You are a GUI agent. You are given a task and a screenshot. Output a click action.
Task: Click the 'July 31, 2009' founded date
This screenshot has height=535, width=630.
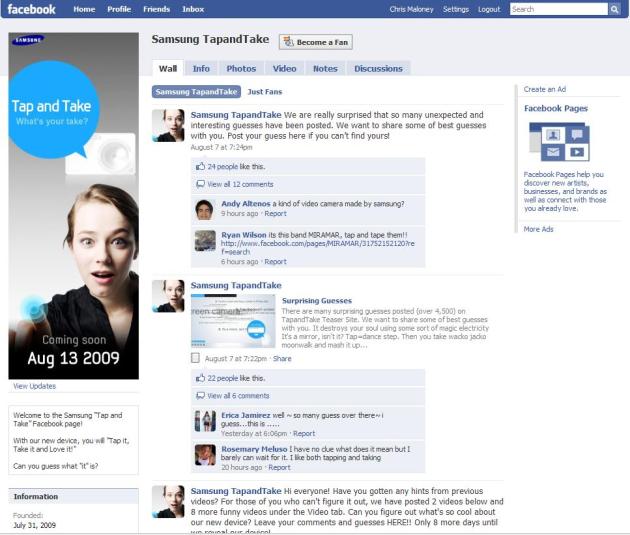[x=35, y=525]
